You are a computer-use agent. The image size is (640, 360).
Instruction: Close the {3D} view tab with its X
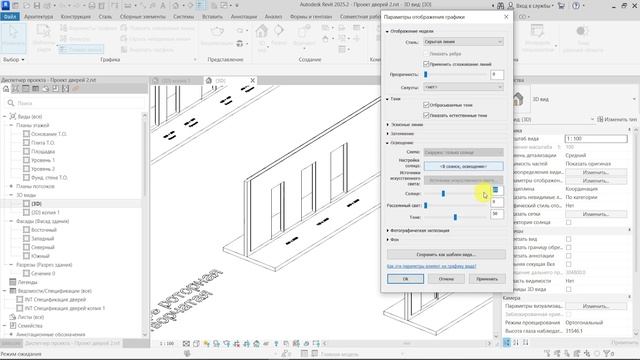pos(253,80)
